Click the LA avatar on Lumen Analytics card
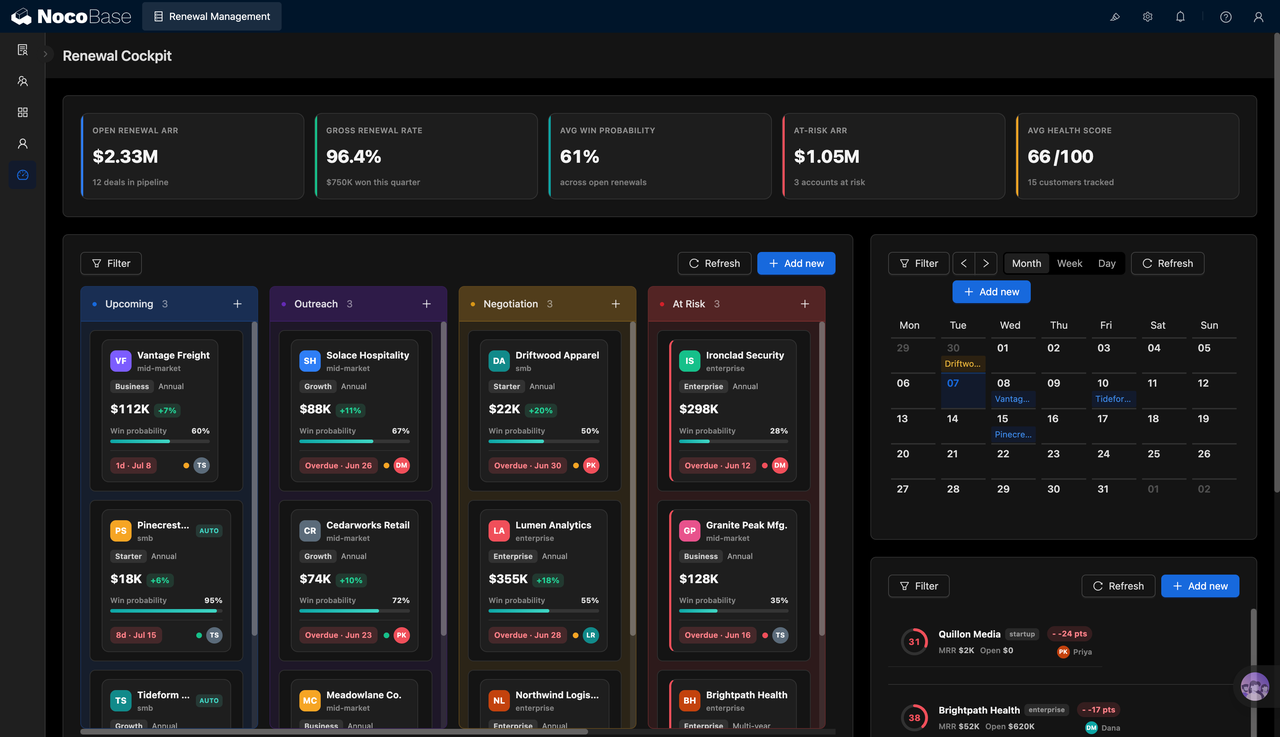 pos(499,531)
